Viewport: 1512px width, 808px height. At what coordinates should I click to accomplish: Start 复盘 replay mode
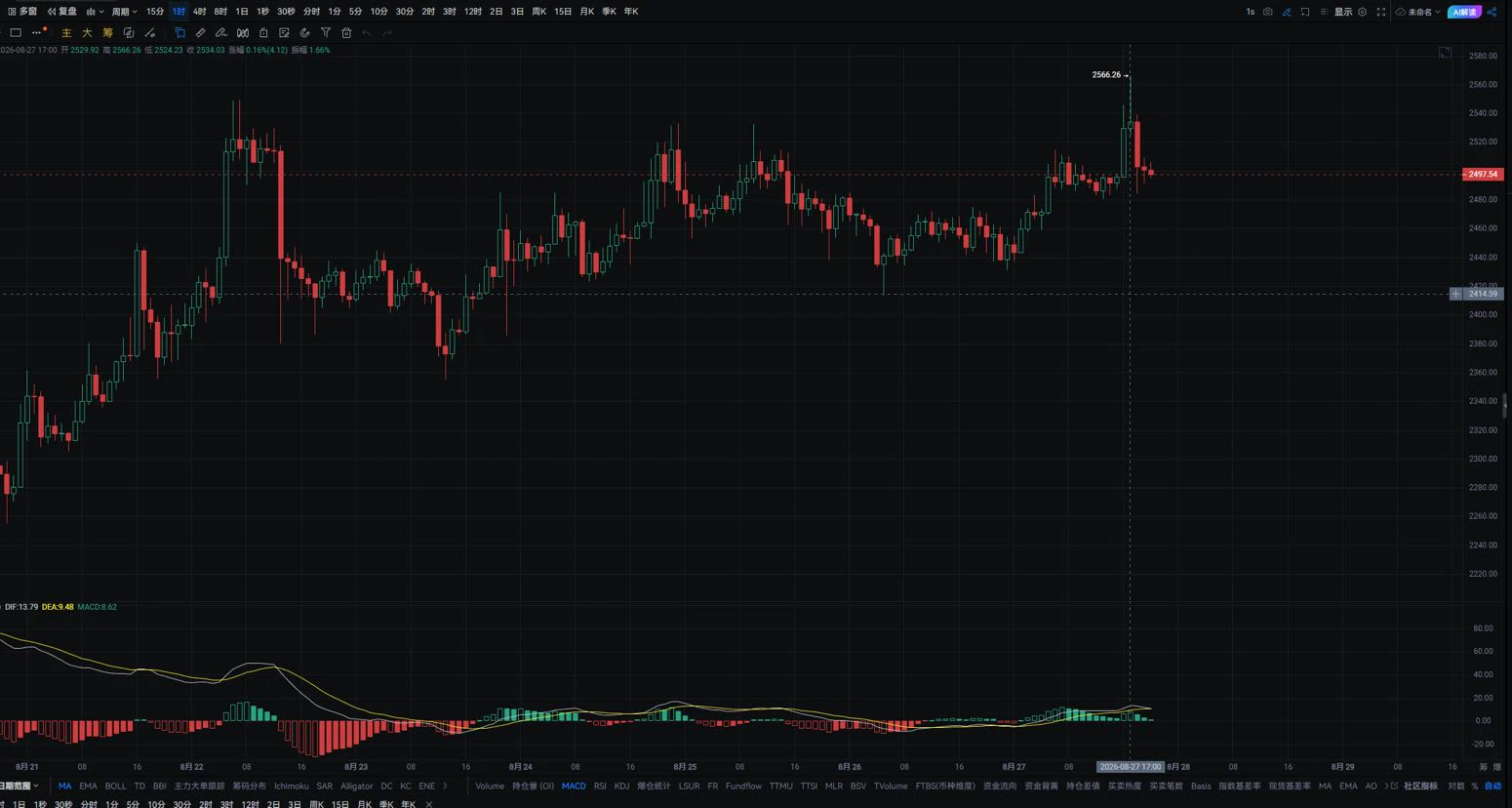(62, 12)
